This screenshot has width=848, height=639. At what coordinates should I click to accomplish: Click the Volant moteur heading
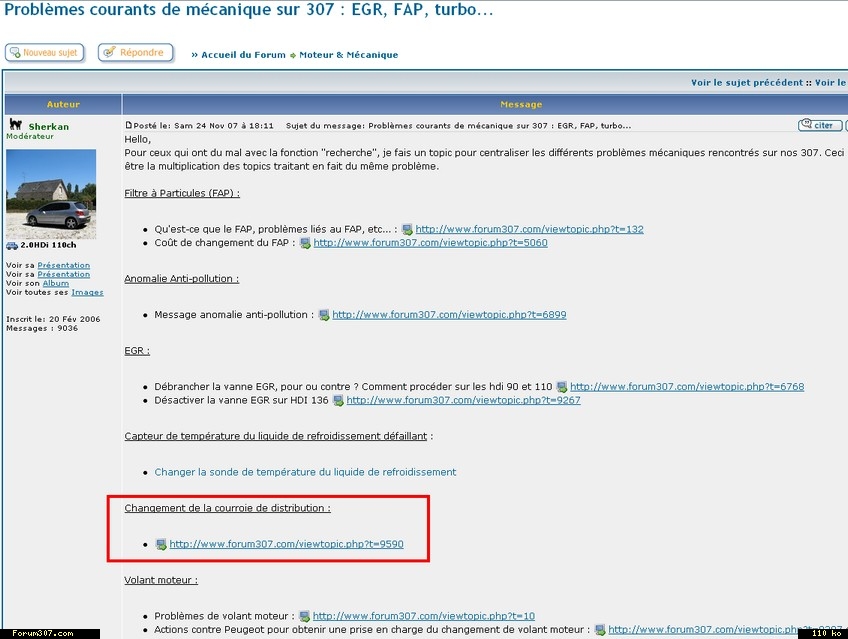click(161, 580)
